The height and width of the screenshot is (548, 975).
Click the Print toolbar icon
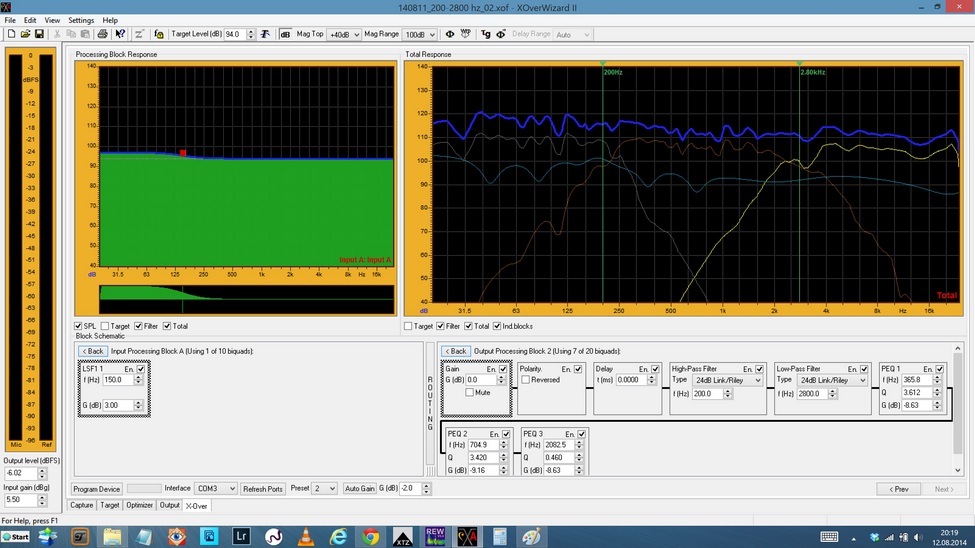pos(103,34)
